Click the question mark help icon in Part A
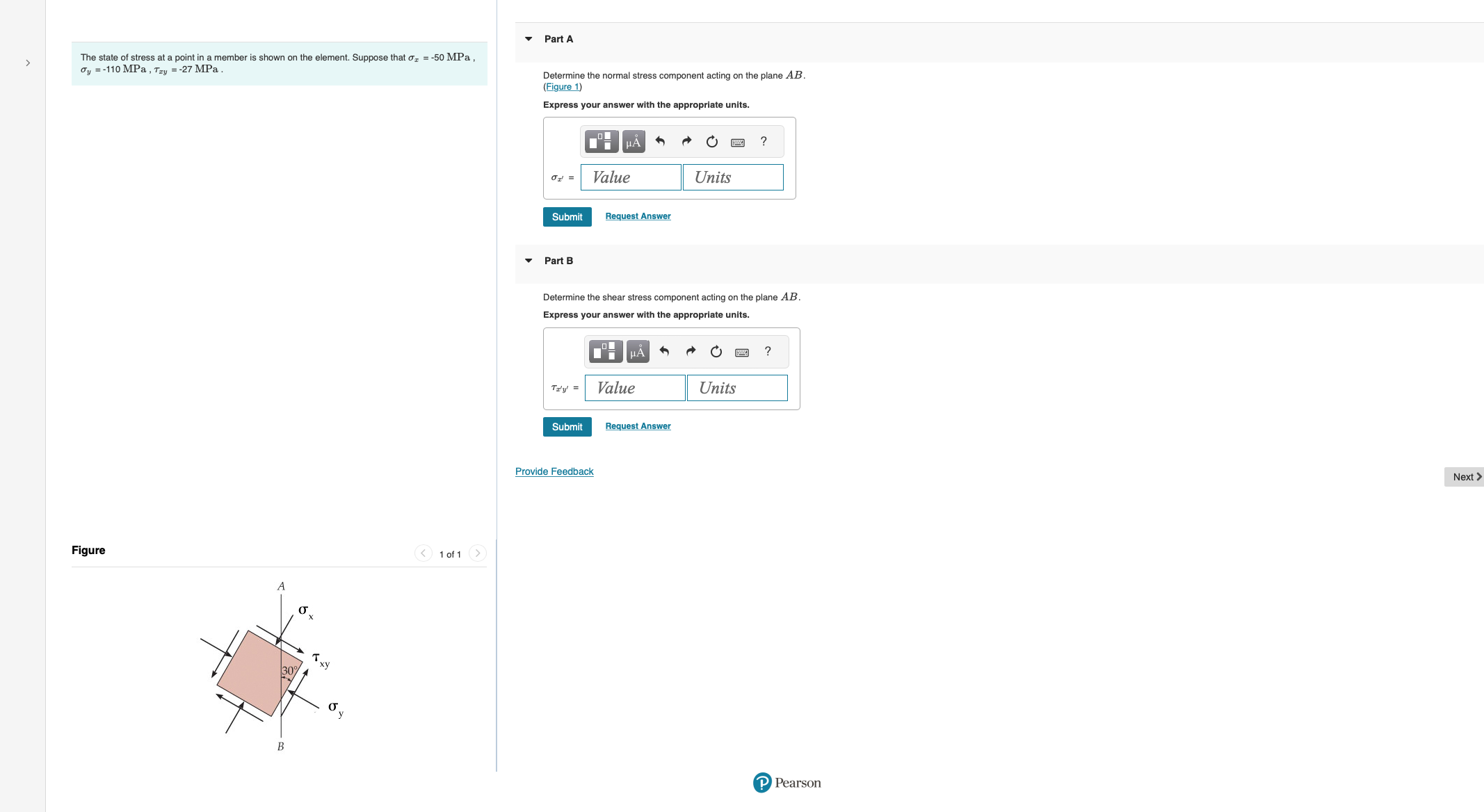Image resolution: width=1484 pixels, height=812 pixels. [x=763, y=141]
